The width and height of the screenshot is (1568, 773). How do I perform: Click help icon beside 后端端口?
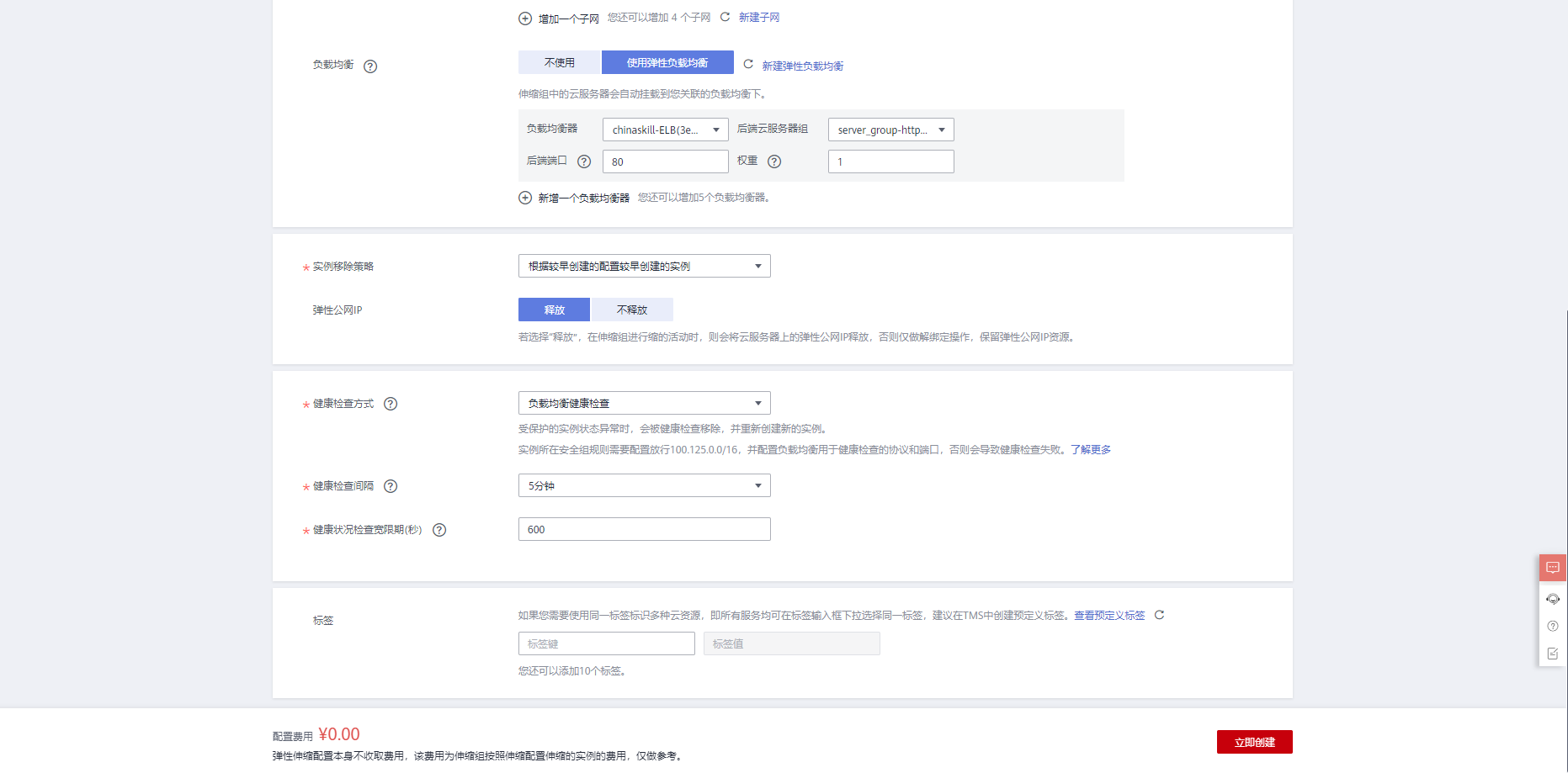pos(584,161)
